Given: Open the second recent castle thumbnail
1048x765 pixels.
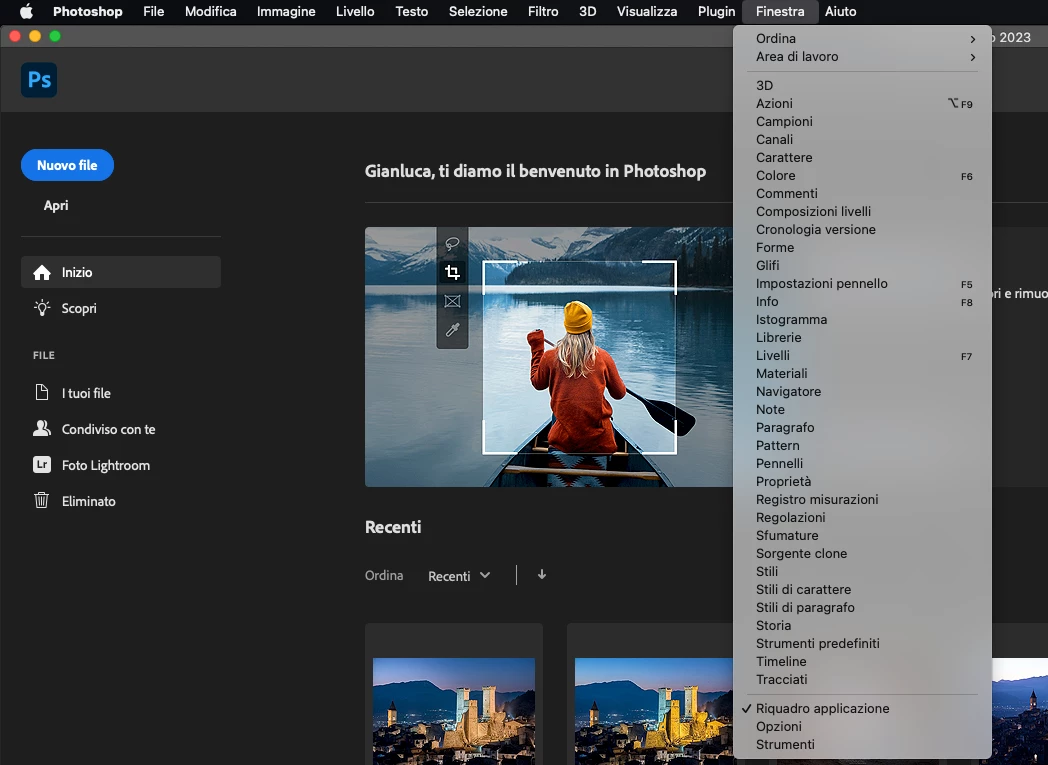Looking at the screenshot, I should coord(654,711).
